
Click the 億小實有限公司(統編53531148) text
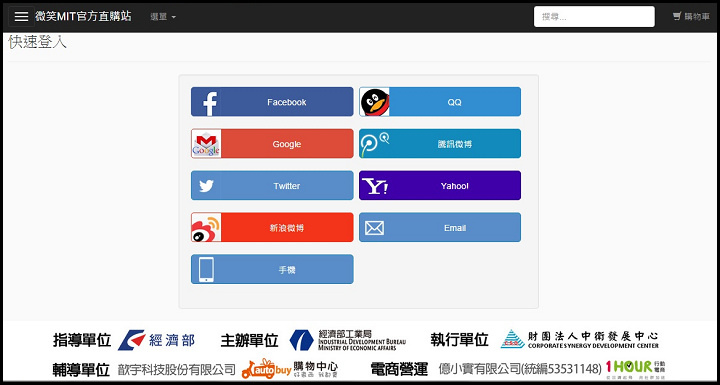click(520, 369)
